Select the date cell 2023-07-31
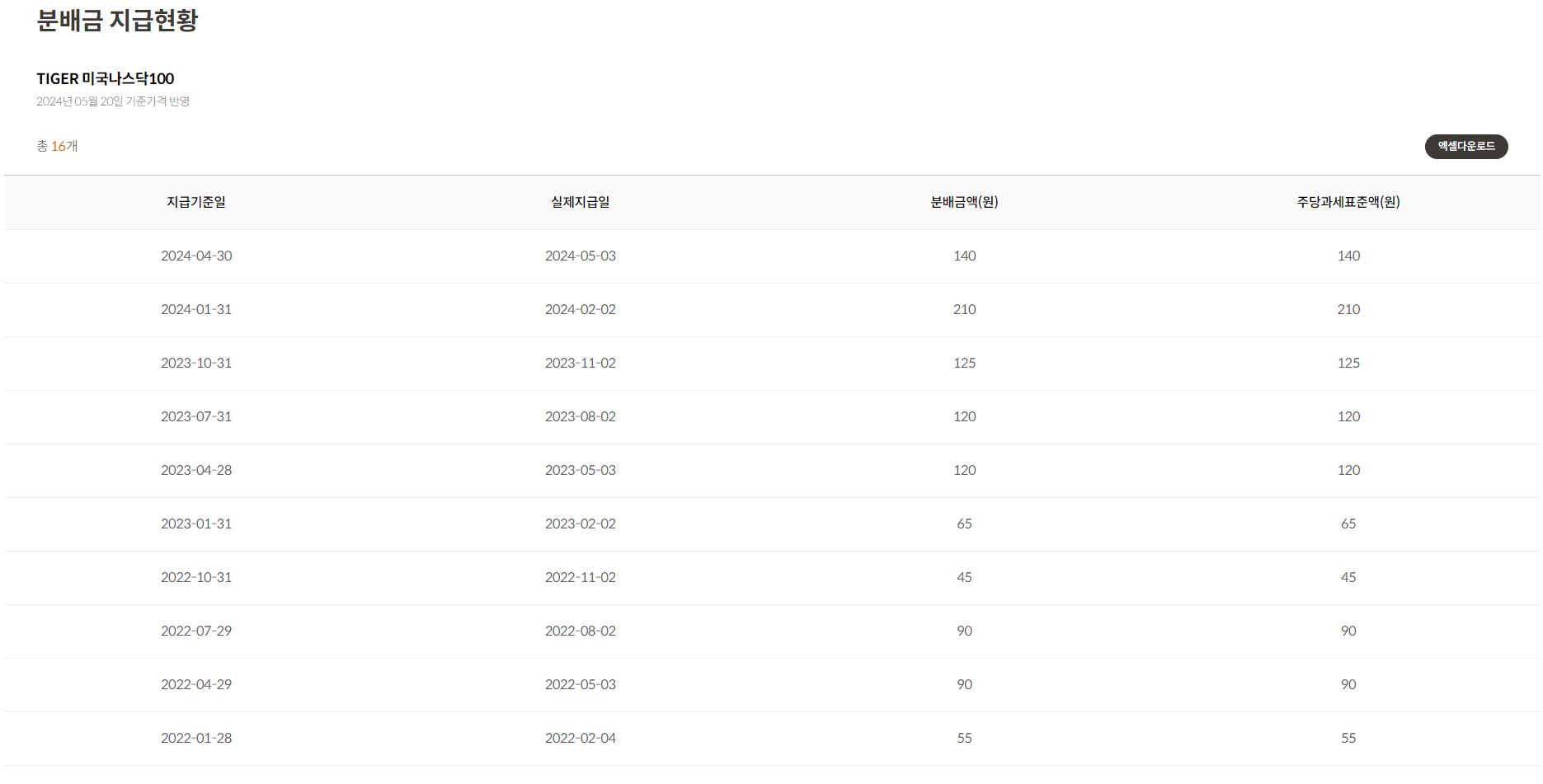This screenshot has height=784, width=1543. pyautogui.click(x=196, y=416)
